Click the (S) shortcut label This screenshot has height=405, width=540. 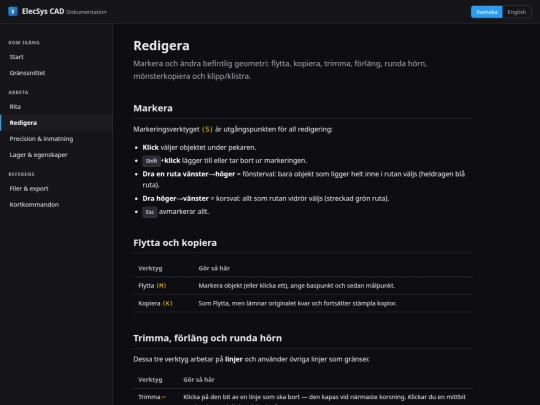click(x=207, y=129)
